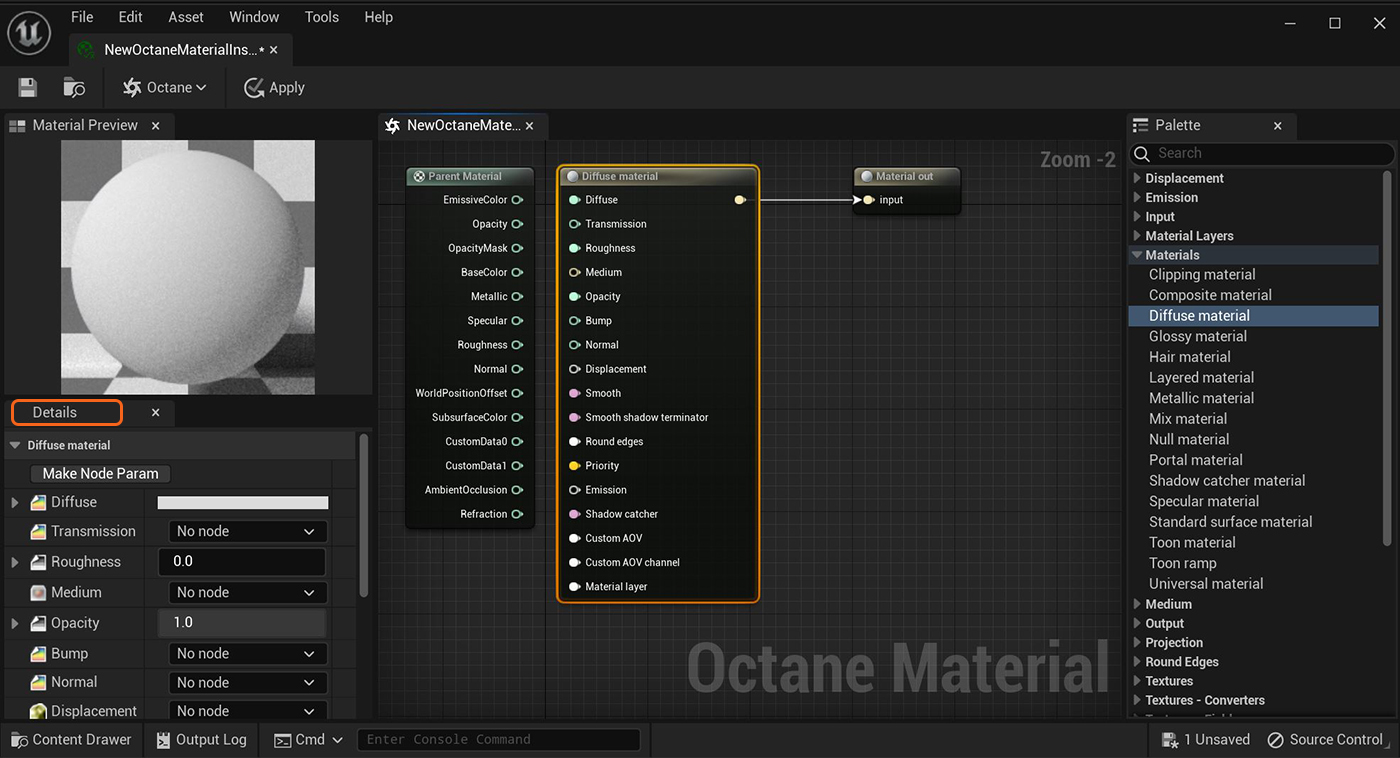This screenshot has height=758, width=1400.
Task: Click the Source Control status icon
Action: coord(1275,740)
